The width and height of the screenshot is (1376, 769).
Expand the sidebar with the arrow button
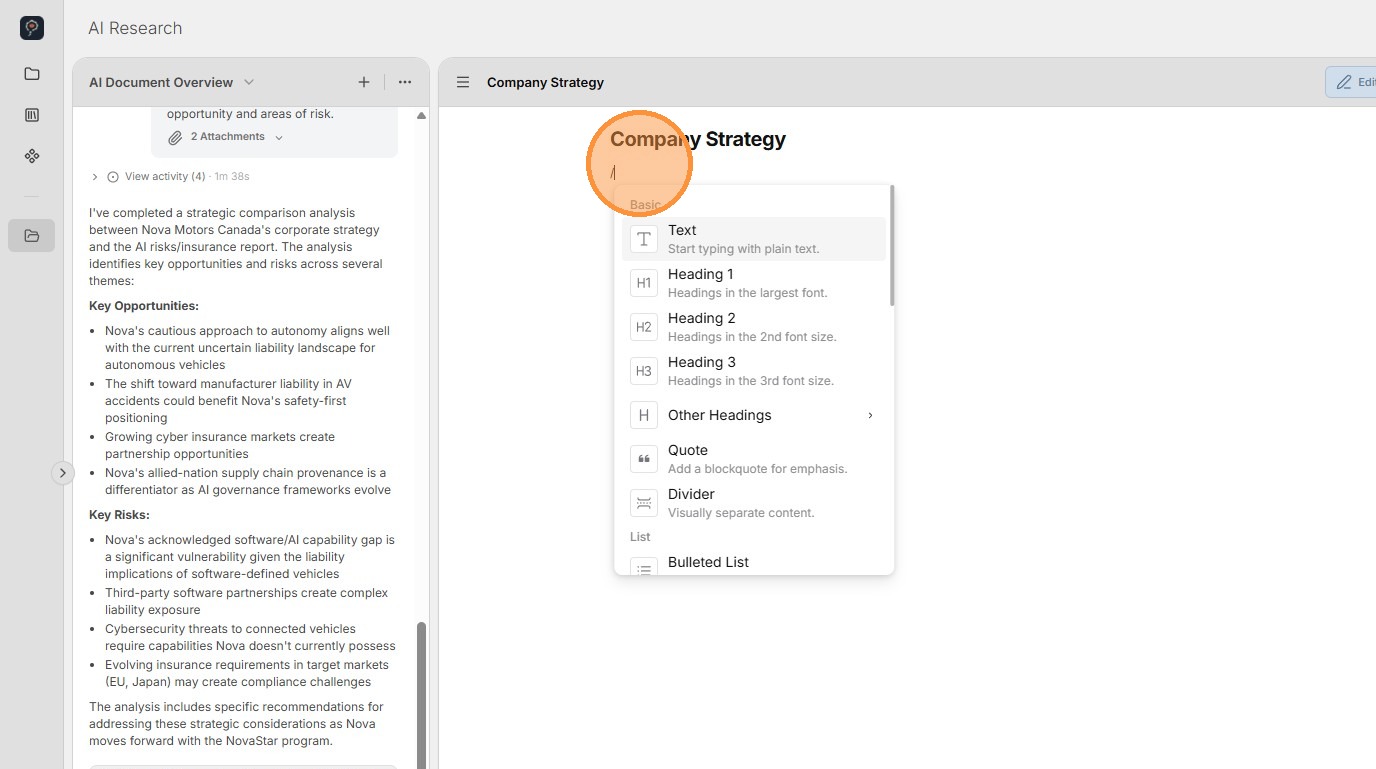click(x=63, y=473)
